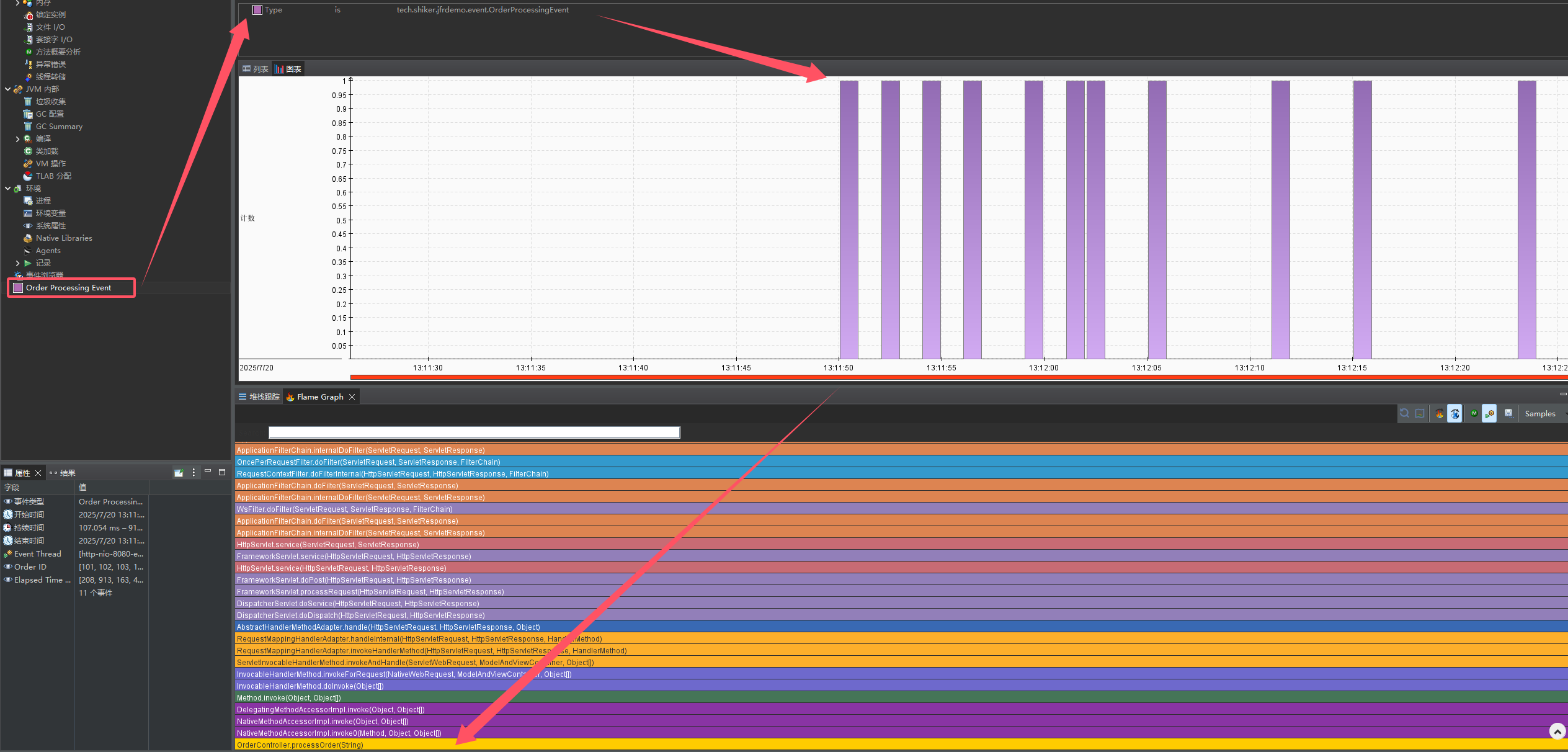This screenshot has width=1568, height=752.
Task: Select Order Processing Event tree entry
Action: 68,288
